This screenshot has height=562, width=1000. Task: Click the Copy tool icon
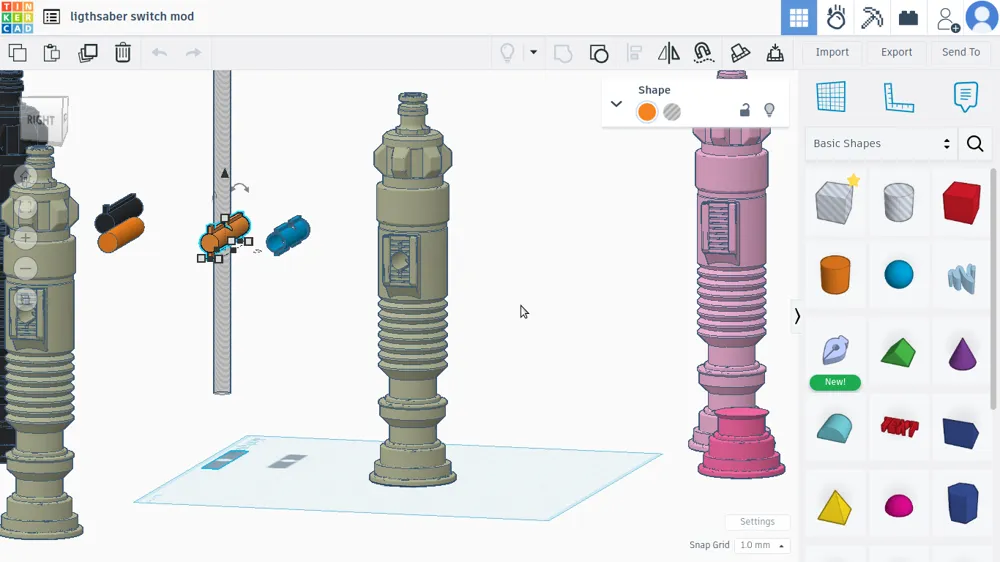[x=18, y=53]
